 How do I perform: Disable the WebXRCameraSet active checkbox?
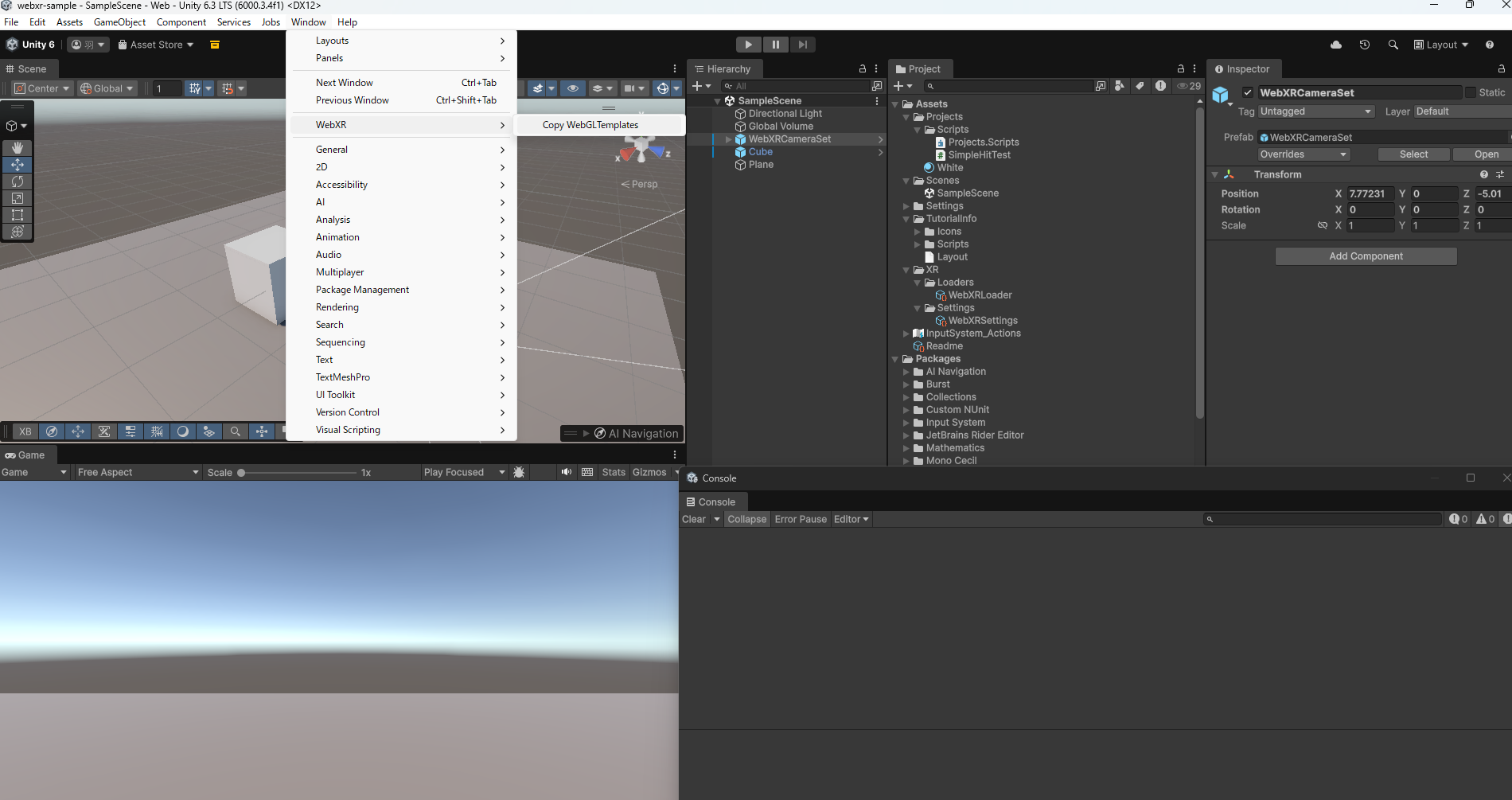pos(1247,92)
